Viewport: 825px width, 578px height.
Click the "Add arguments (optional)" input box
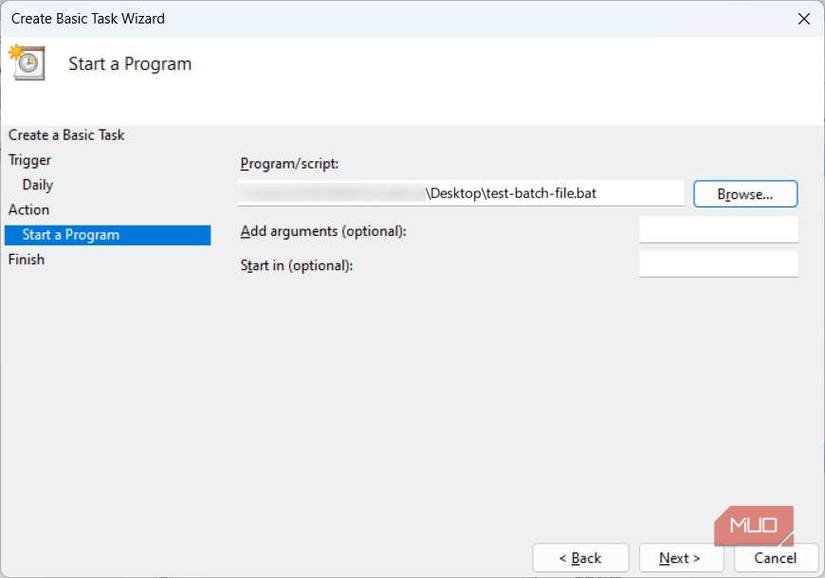(x=716, y=229)
